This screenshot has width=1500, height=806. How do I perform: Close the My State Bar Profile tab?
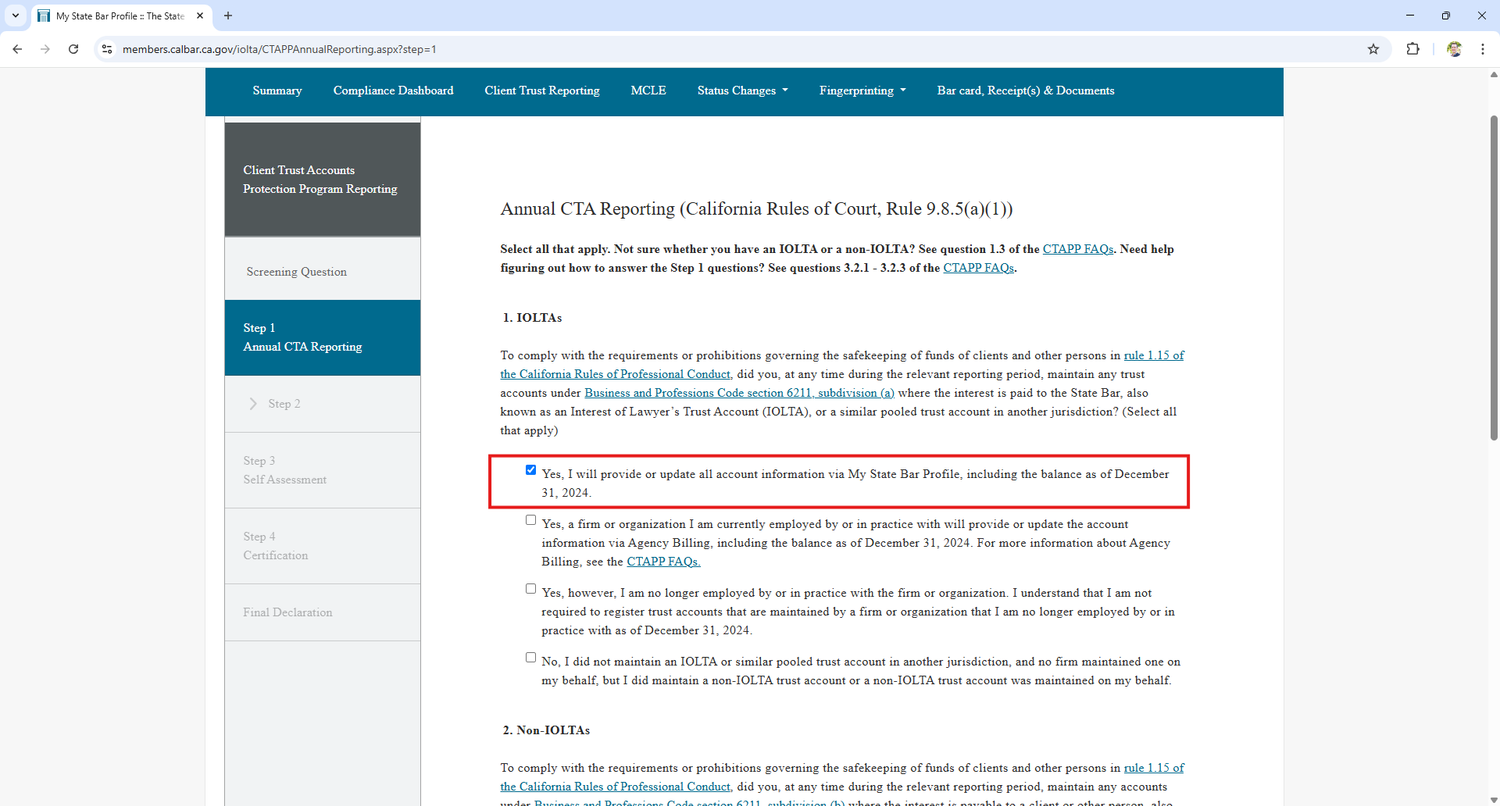[x=201, y=16]
